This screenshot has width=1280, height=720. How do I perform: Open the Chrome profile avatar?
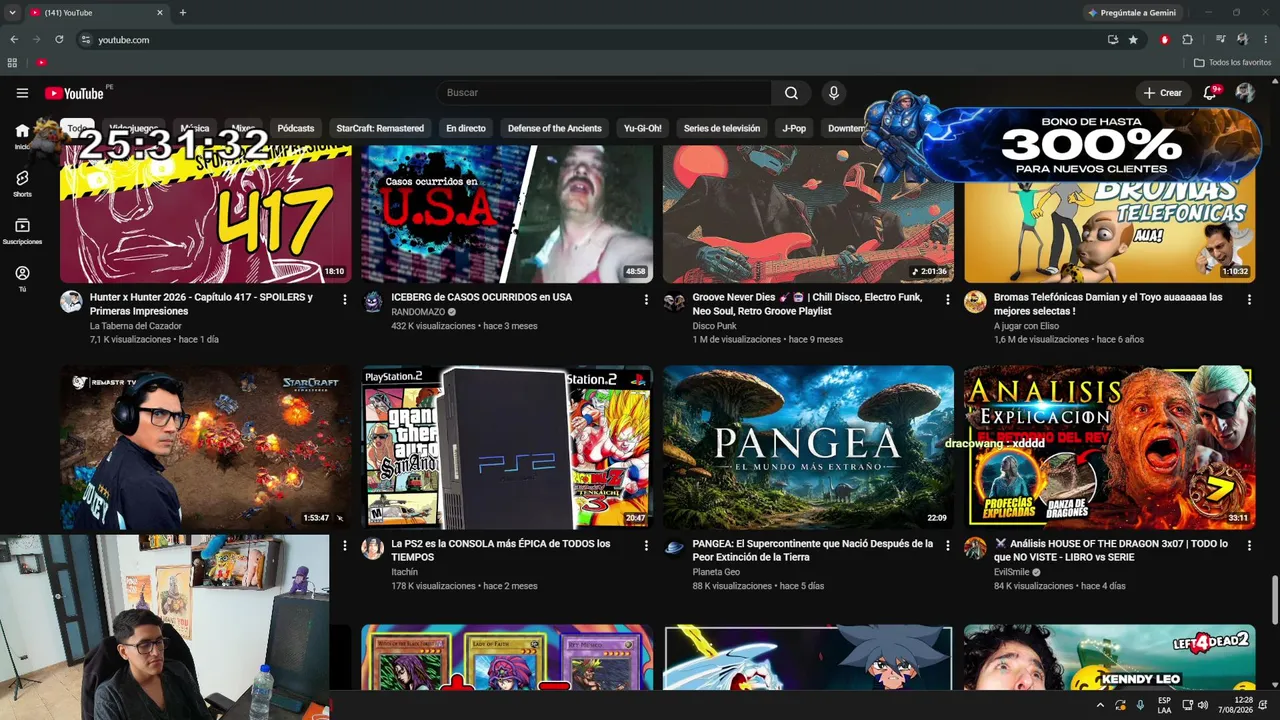click(1242, 40)
